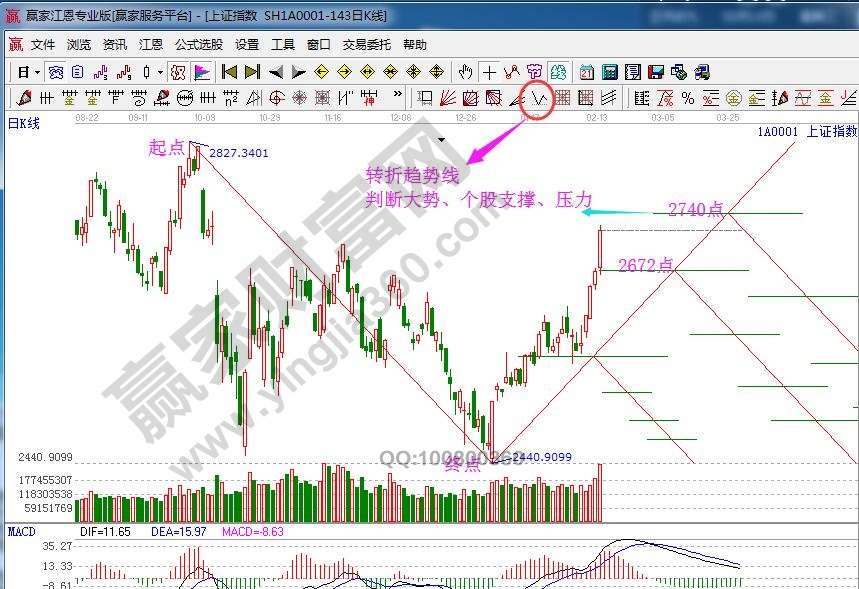Toggle the highlighted chart overlay button beside period selector
Image resolution: width=859 pixels, height=589 pixels.
[57, 72]
